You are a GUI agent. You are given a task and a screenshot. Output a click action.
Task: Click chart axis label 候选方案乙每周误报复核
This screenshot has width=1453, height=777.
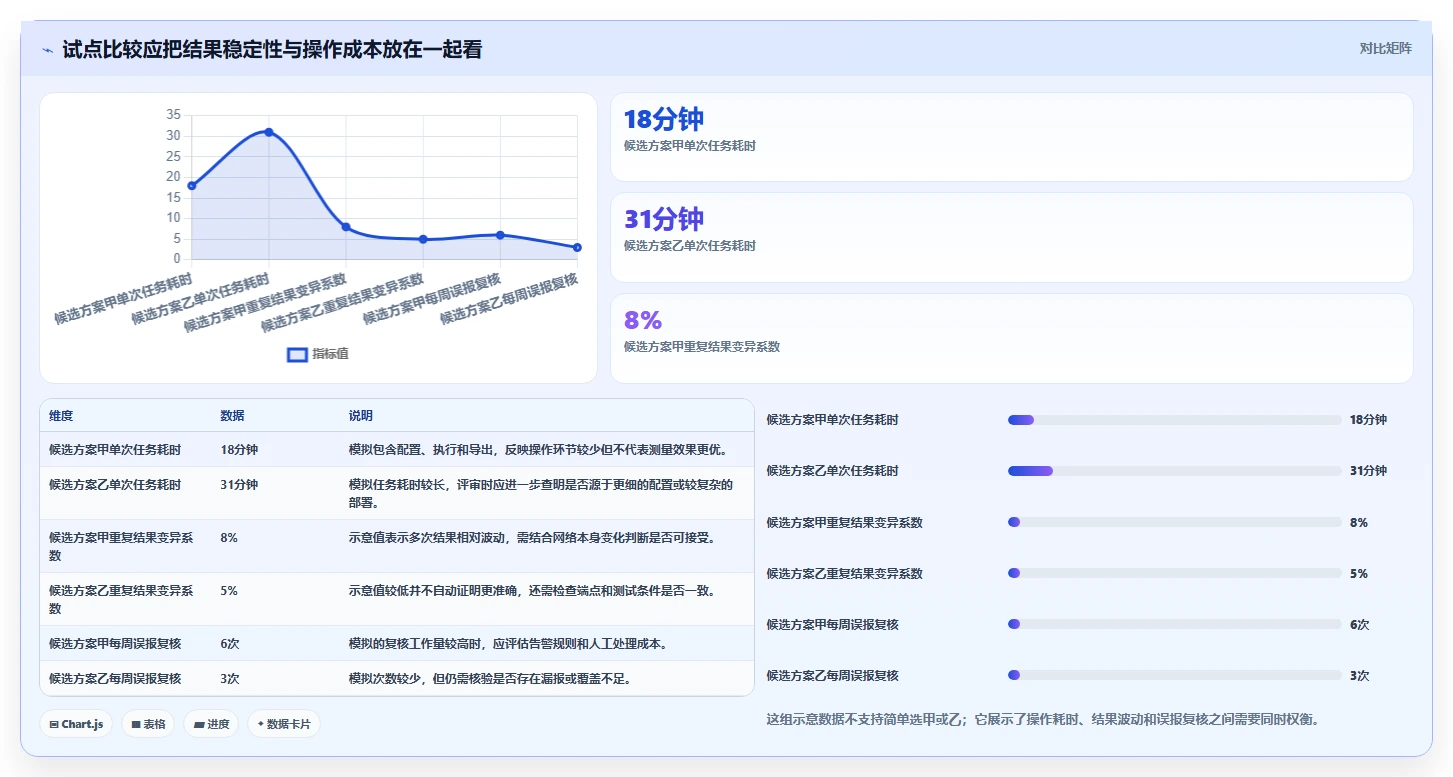click(509, 299)
